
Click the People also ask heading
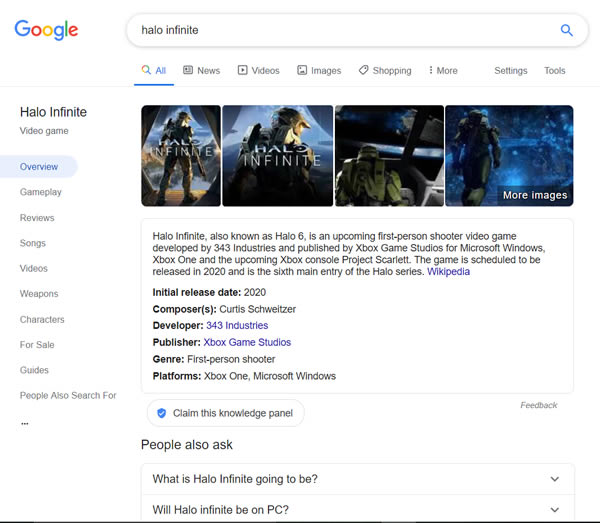[187, 445]
